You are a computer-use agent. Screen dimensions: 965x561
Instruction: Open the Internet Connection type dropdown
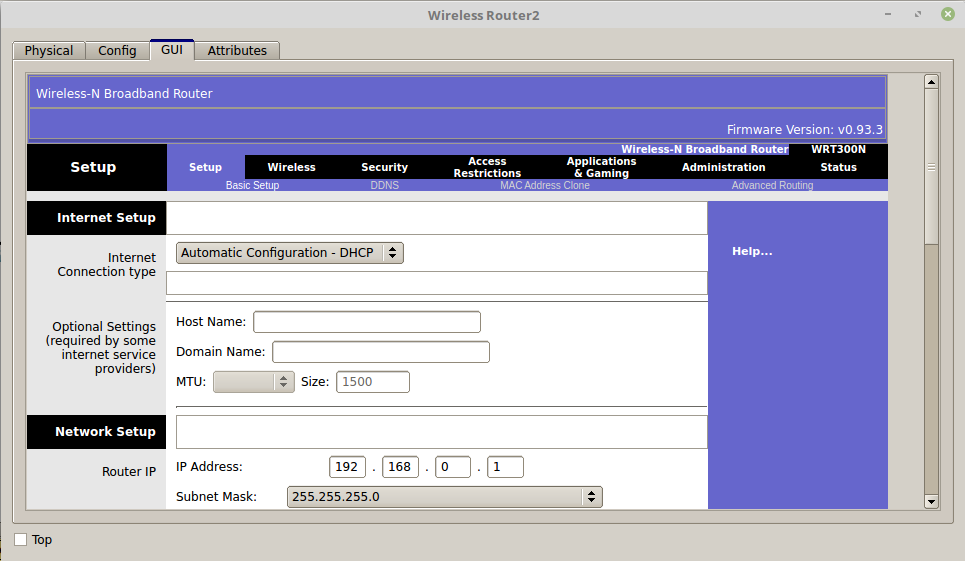[290, 253]
